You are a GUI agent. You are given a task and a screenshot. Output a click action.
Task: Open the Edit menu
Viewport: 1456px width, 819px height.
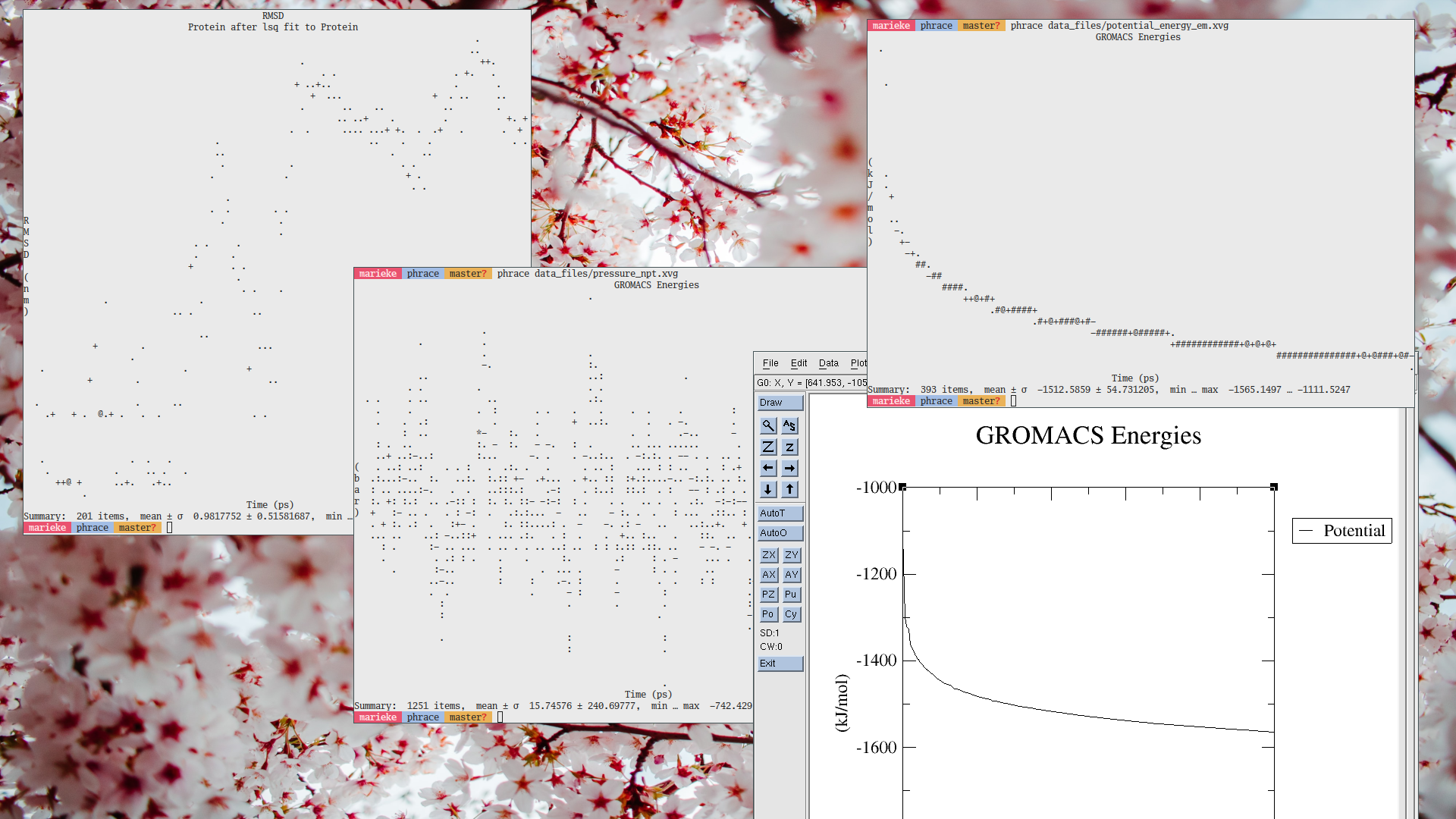(799, 363)
